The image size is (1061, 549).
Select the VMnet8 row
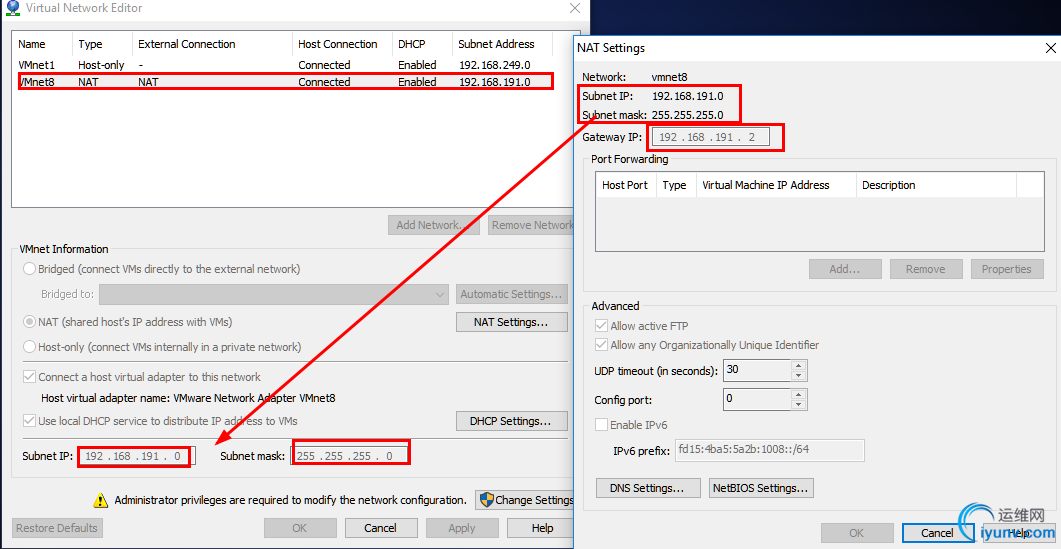(284, 82)
